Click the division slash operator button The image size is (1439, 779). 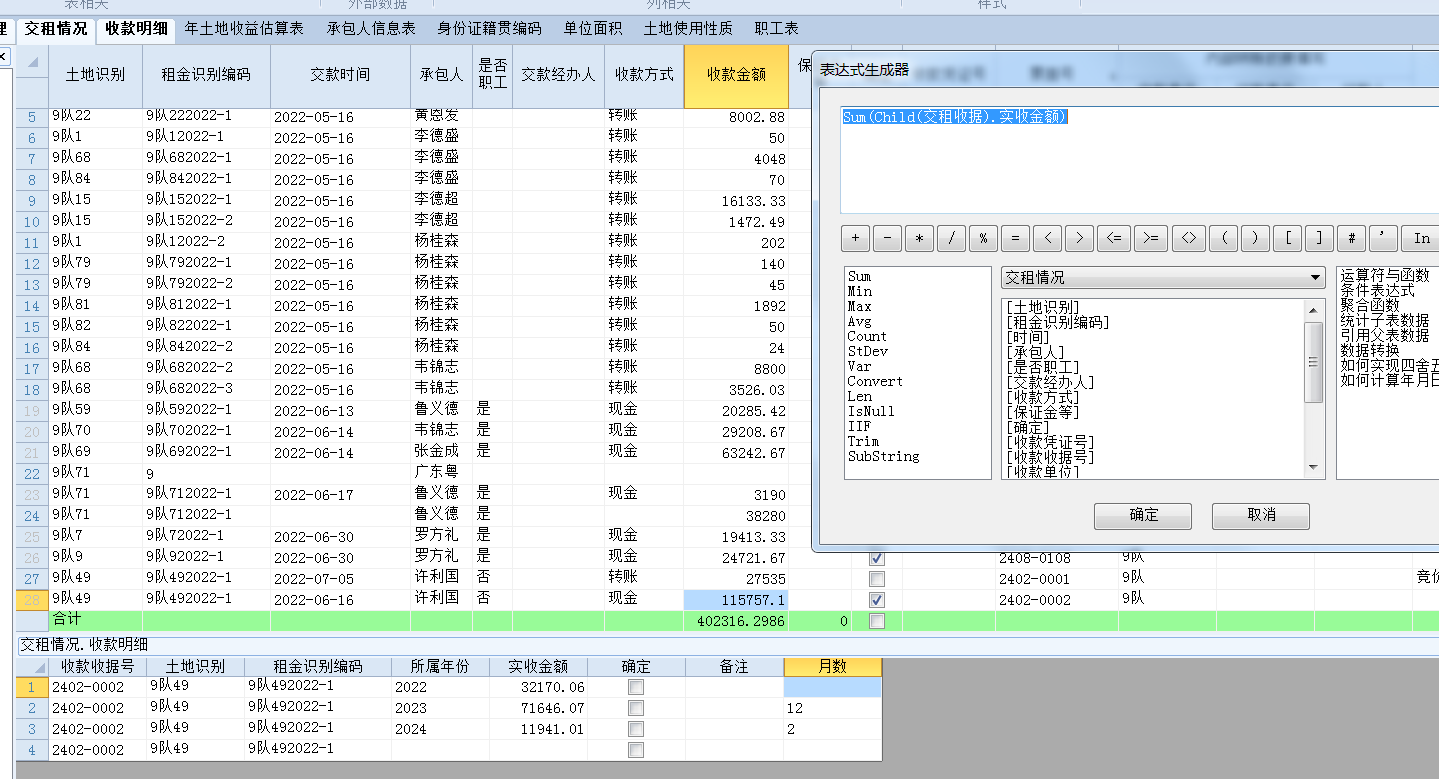pos(951,238)
